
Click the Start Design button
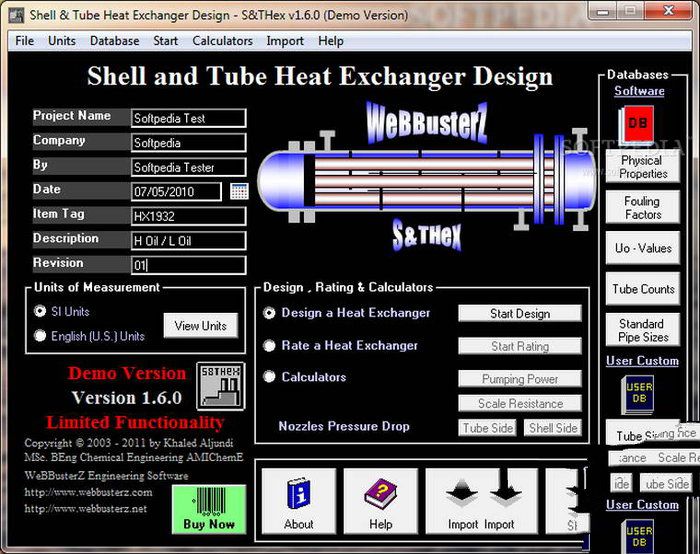click(x=520, y=313)
